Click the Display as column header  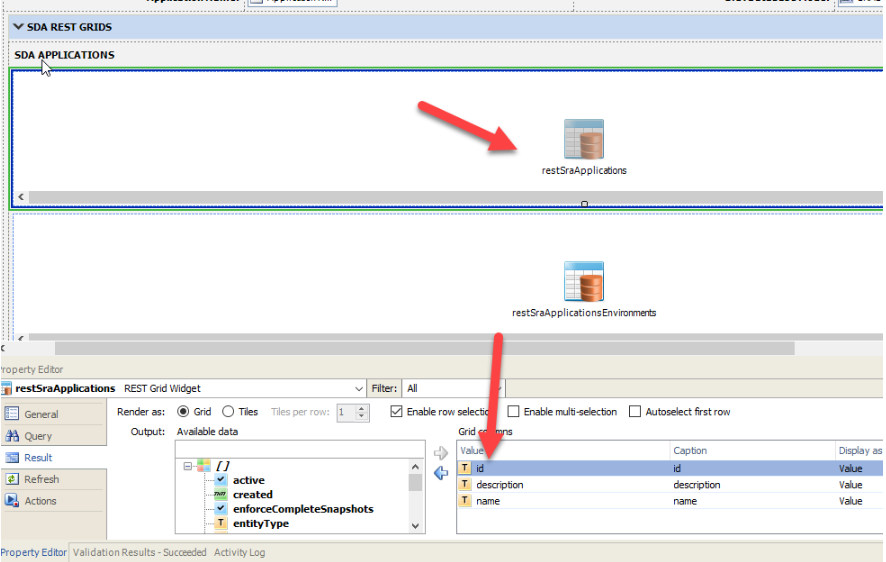(x=859, y=450)
